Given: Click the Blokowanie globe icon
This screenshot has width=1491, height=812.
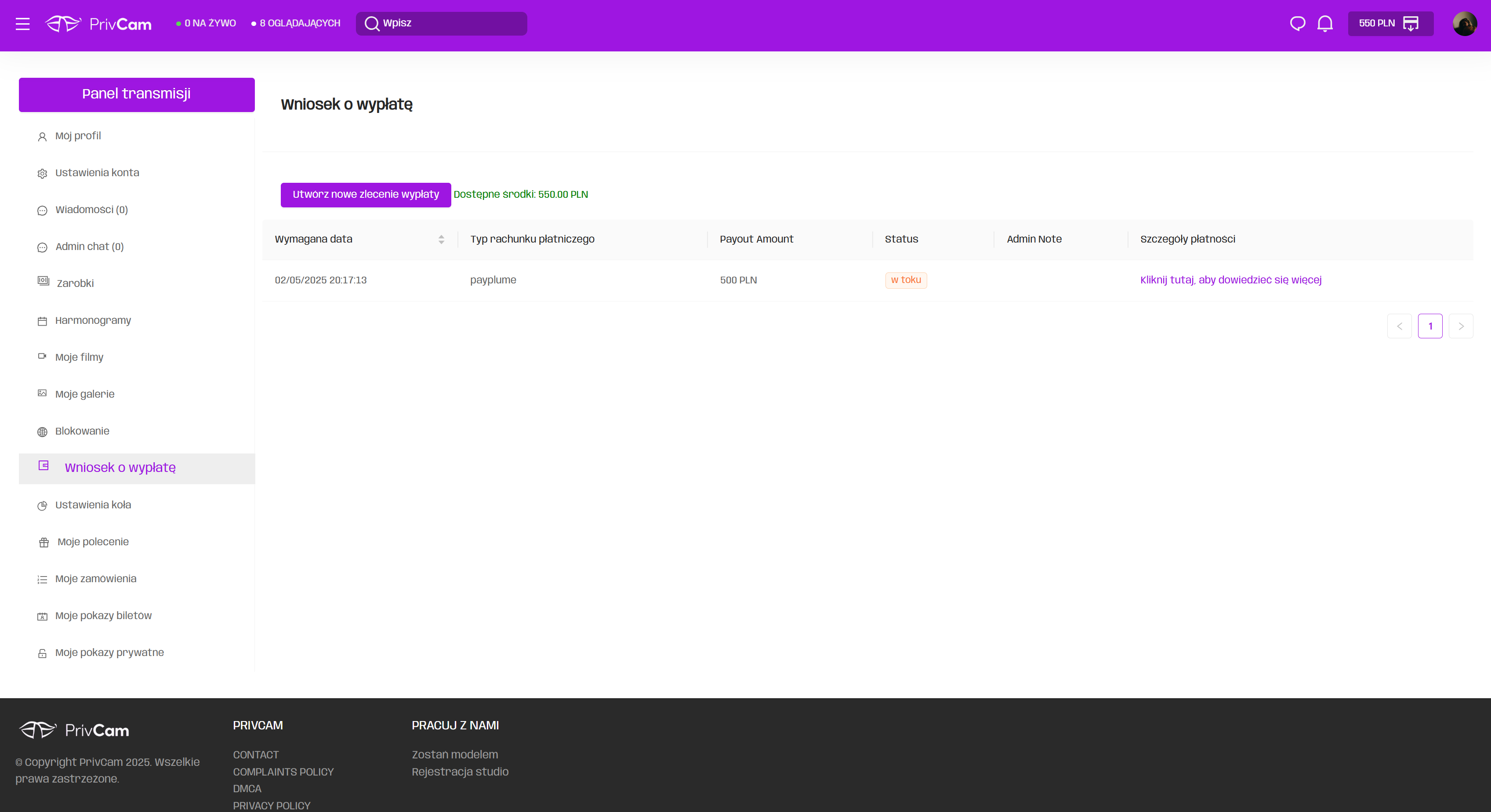Looking at the screenshot, I should coord(42,432).
